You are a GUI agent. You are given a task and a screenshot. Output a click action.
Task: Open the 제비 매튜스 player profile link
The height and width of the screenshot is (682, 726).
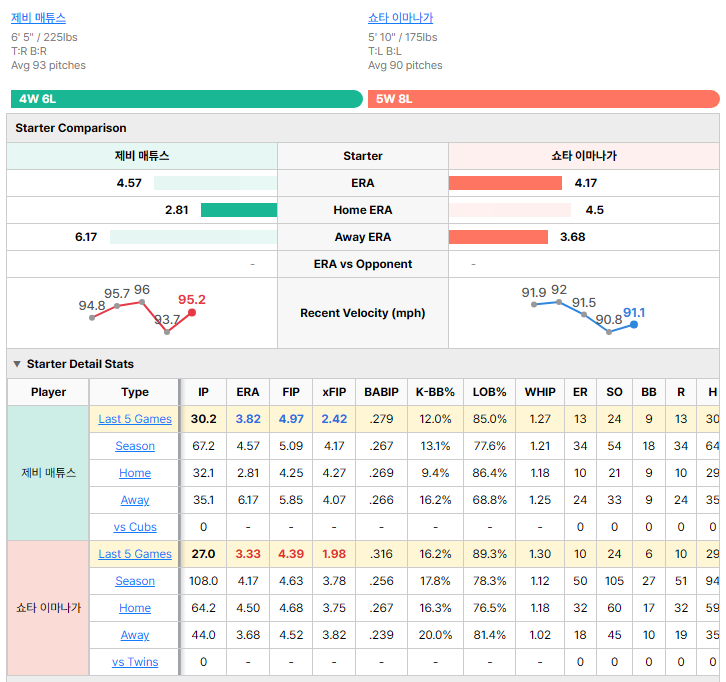tap(38, 18)
